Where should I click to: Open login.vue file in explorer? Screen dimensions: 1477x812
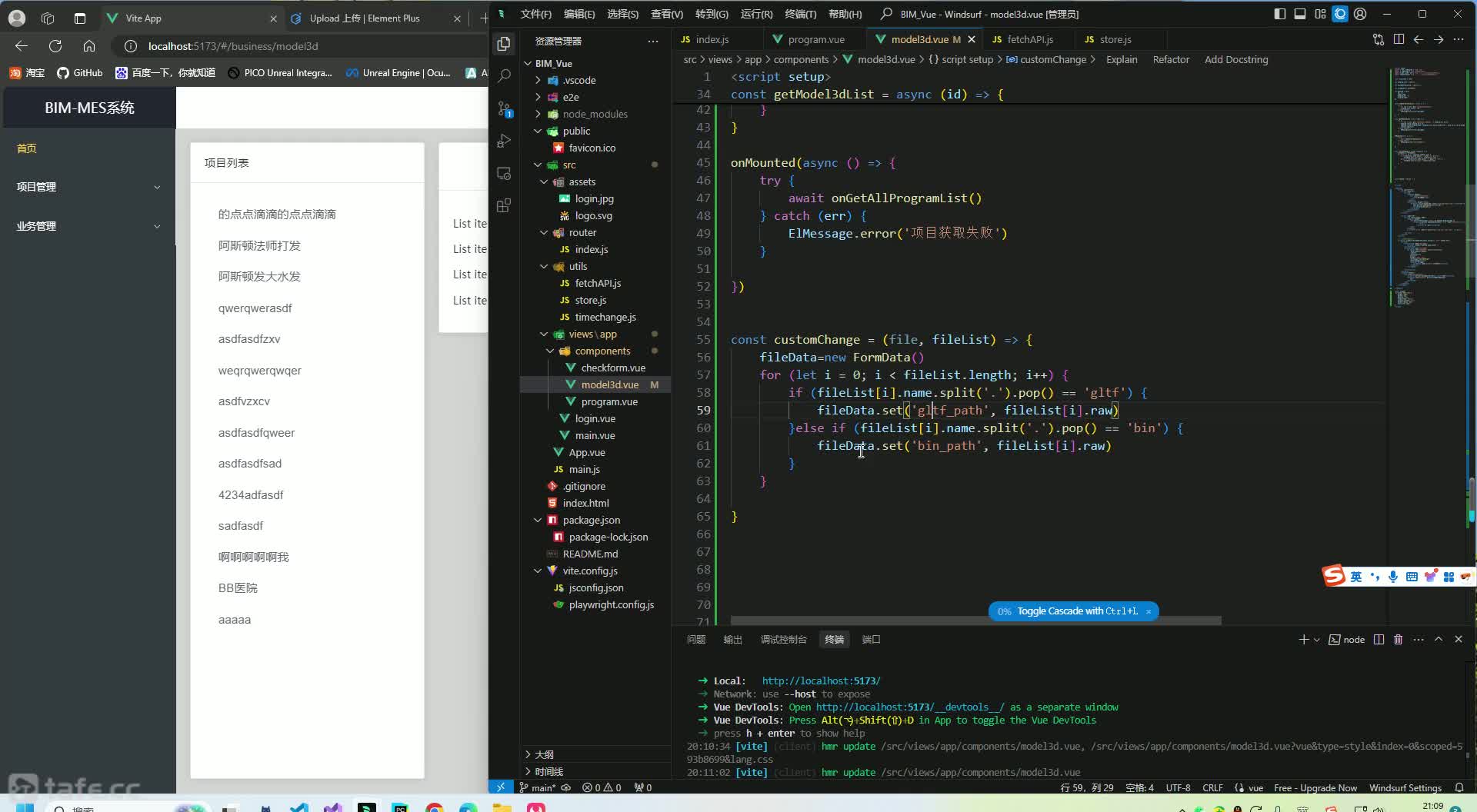point(595,418)
